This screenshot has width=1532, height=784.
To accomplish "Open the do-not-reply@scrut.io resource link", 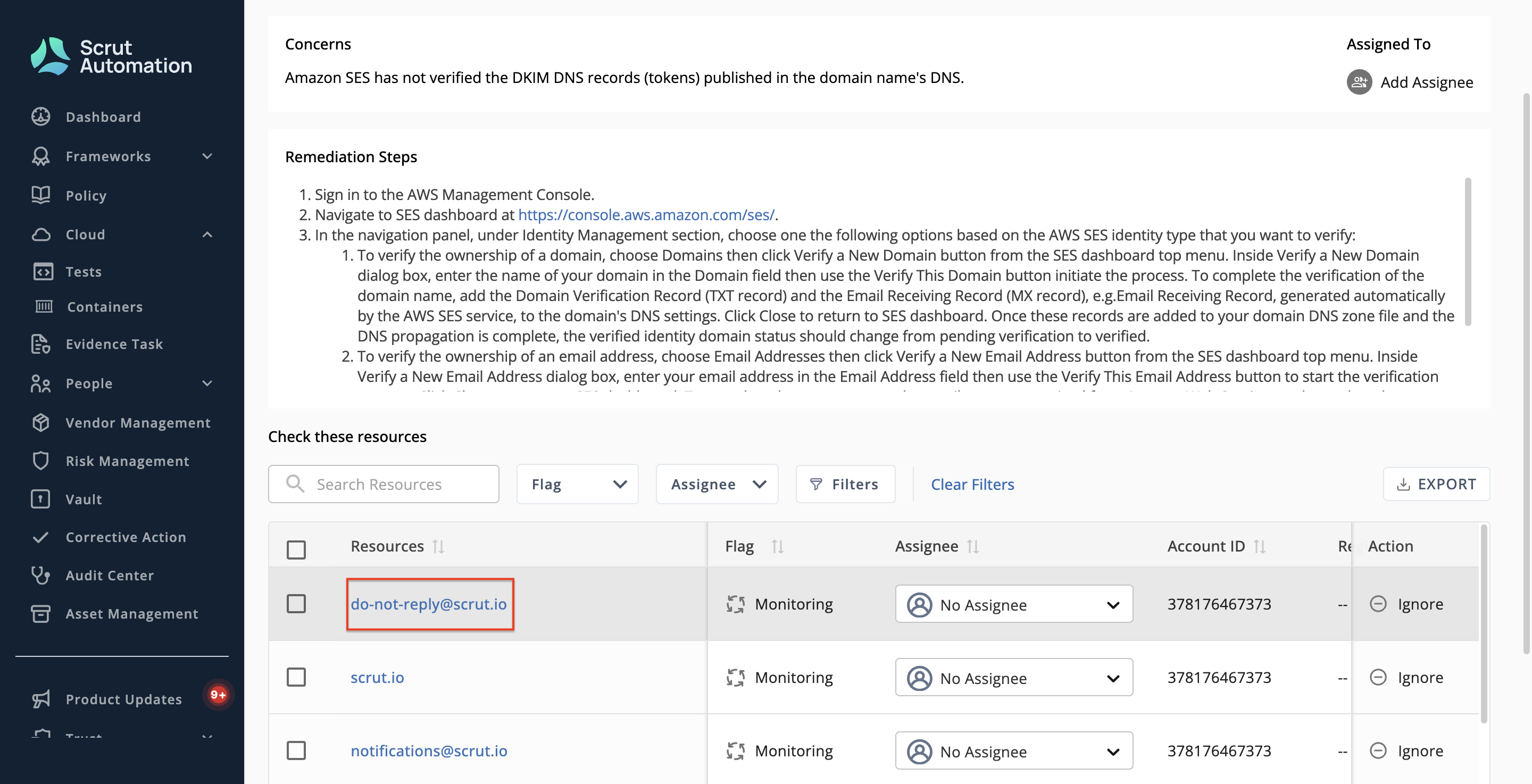I will point(428,604).
